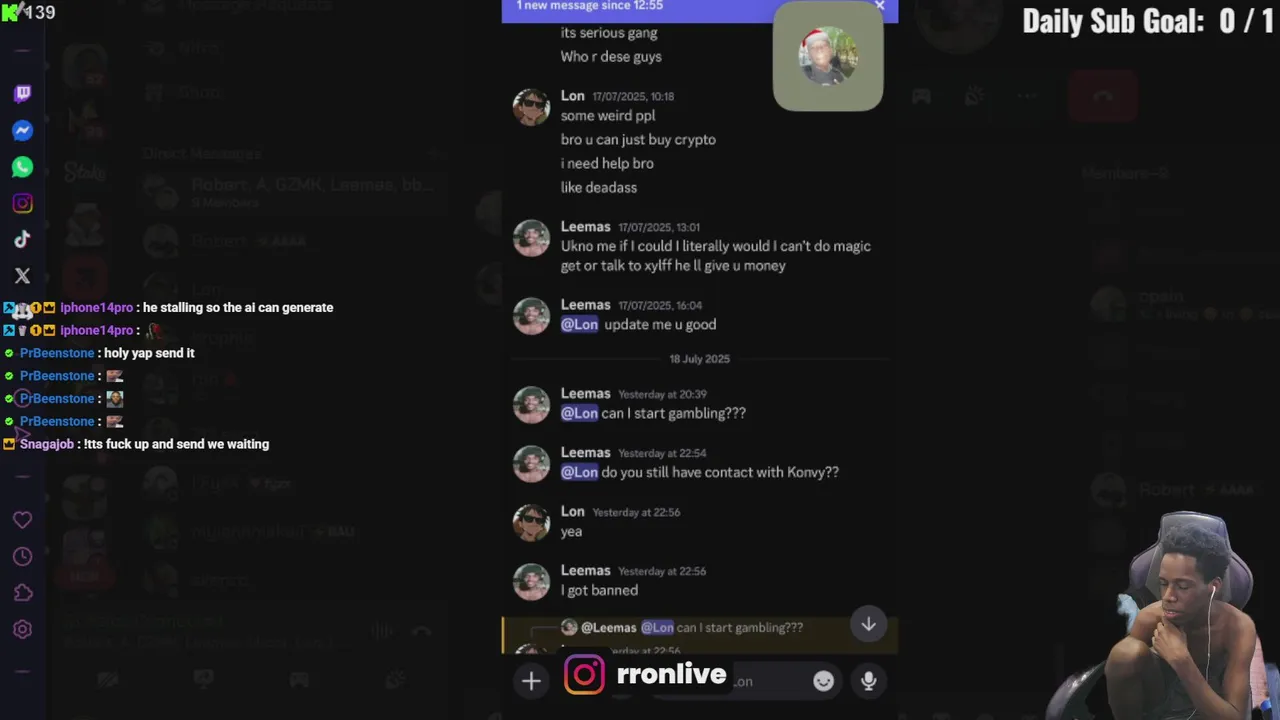Open WhatsApp from the sidebar
Screen dimensions: 1280x720
coord(22,167)
